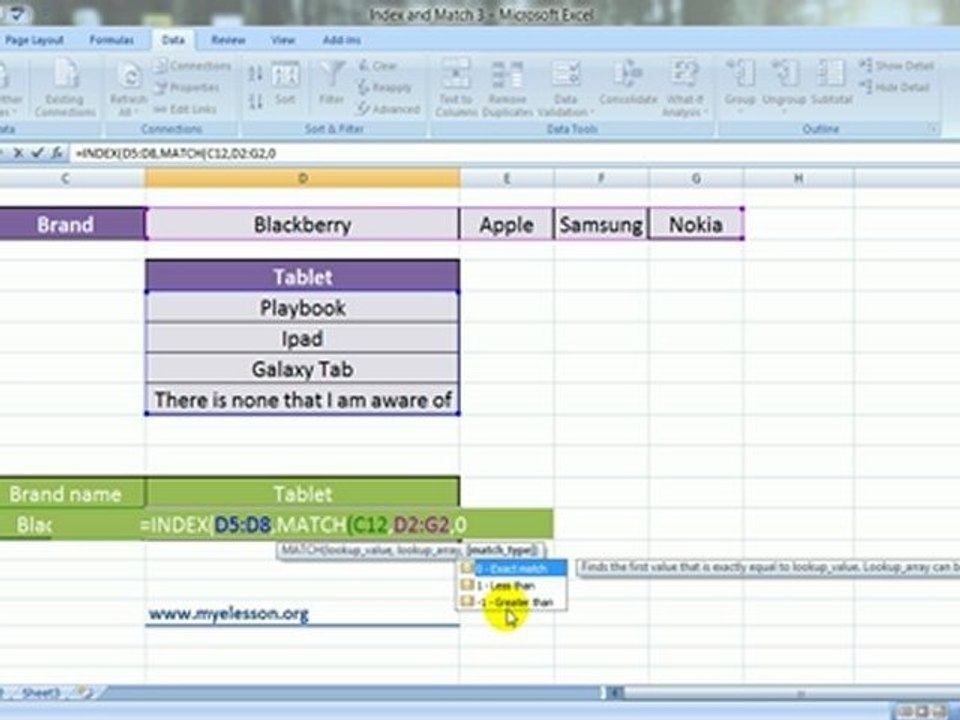This screenshot has width=960, height=720.
Task: Click Remove Duplicates
Action: (x=507, y=87)
